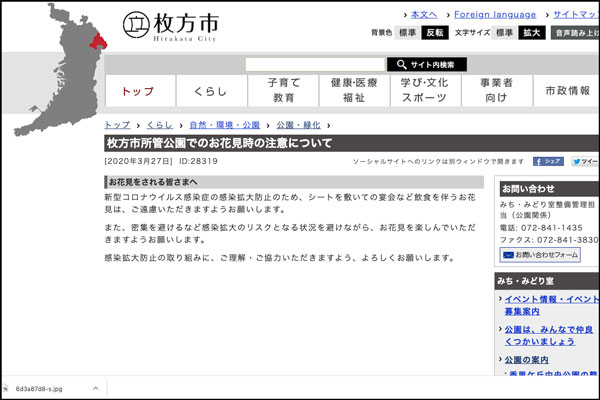This screenshot has width=600, height=400.
Task: Open the 事業者向け navigation tab
Action: click(495, 91)
